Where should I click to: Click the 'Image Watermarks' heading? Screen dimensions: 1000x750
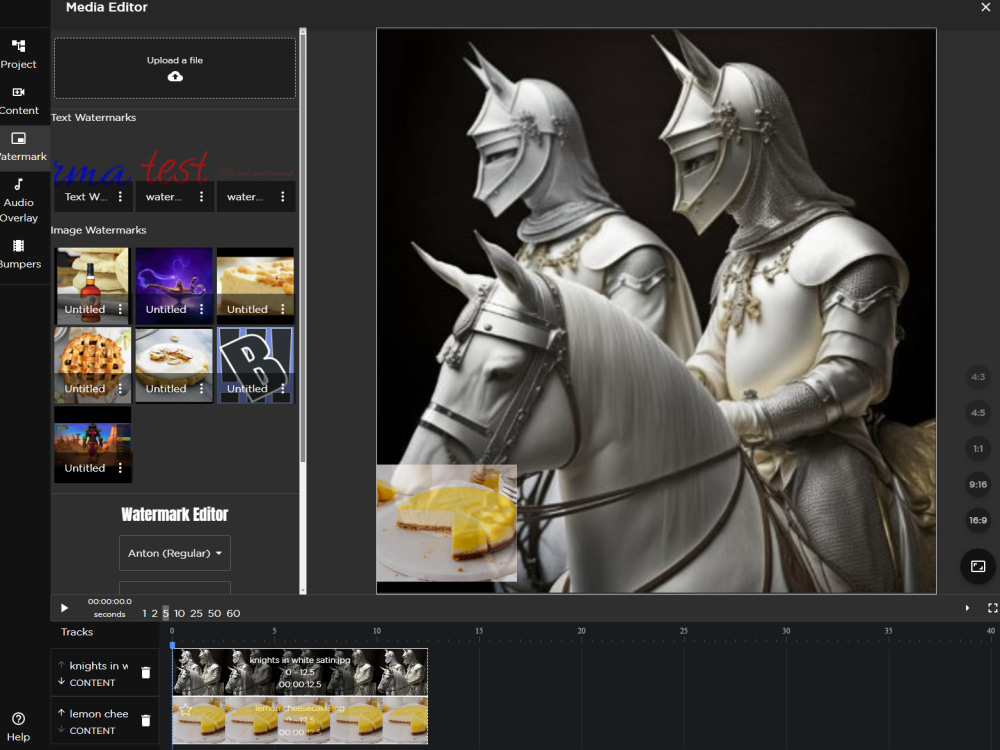(98, 230)
